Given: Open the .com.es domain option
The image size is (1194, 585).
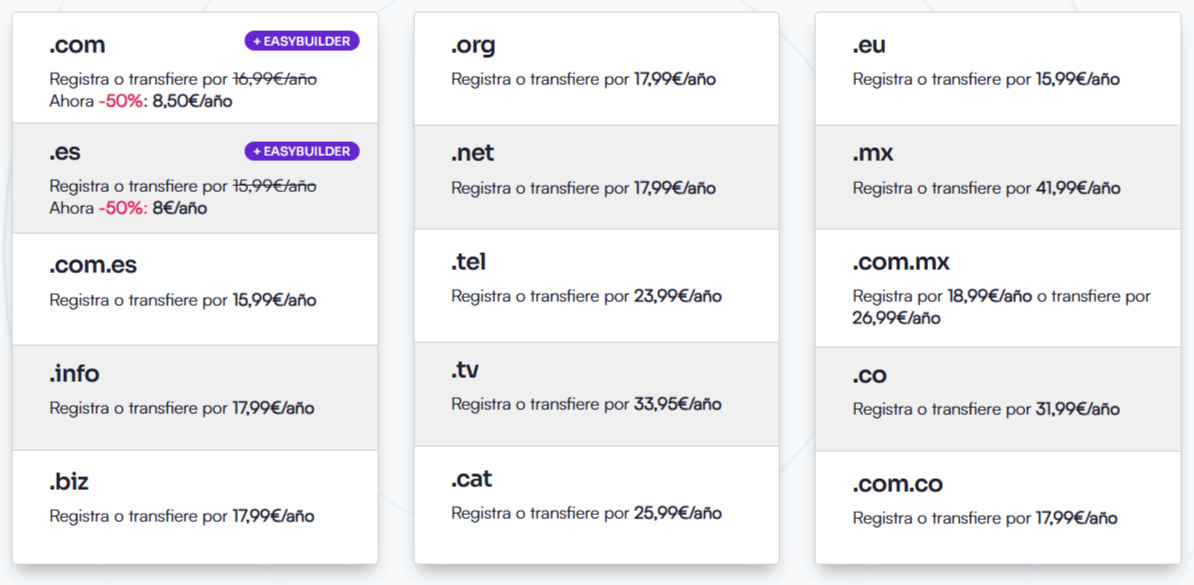Looking at the screenshot, I should (x=93, y=265).
